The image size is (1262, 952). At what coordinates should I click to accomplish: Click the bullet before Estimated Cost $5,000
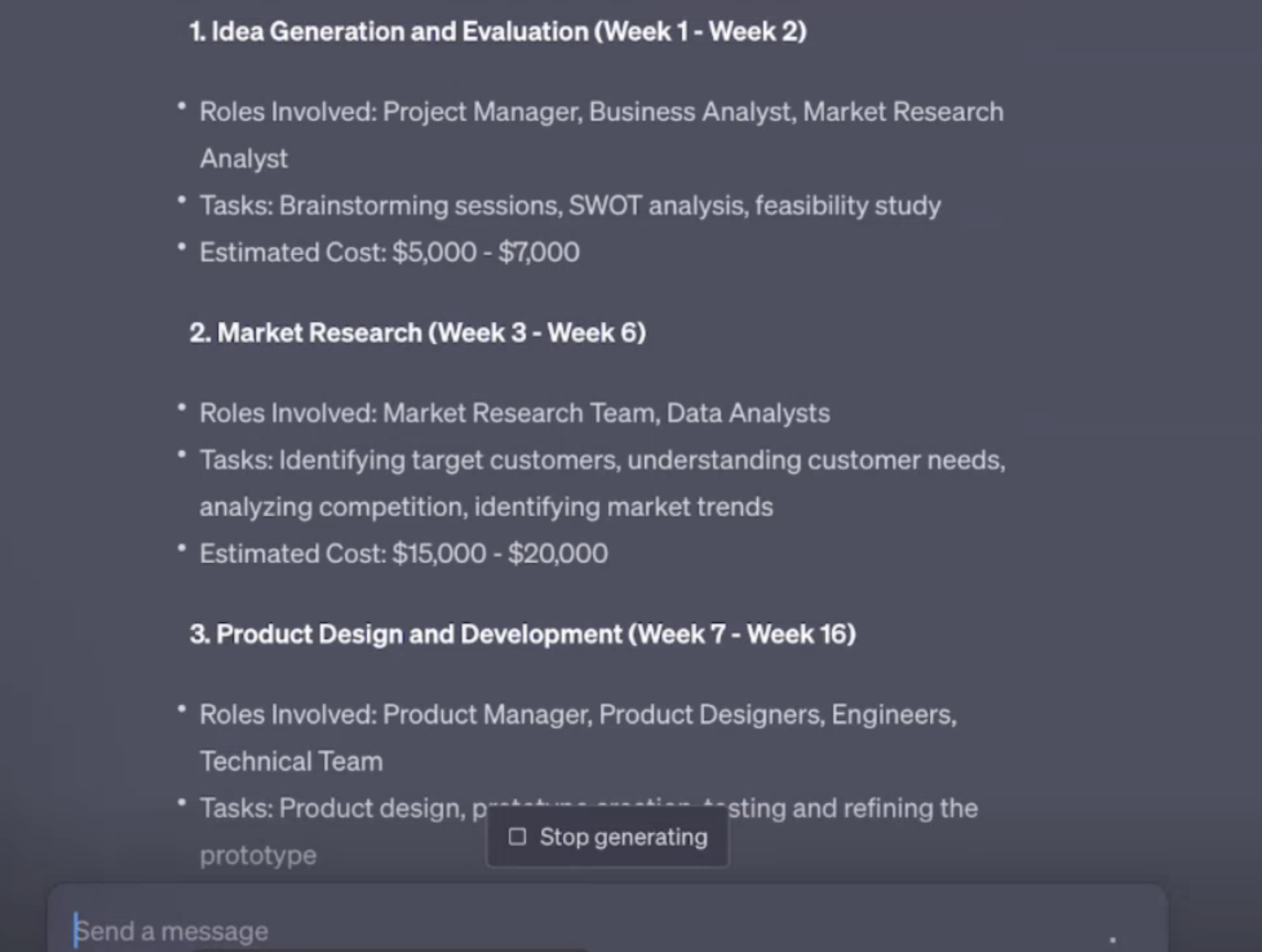coord(182,247)
